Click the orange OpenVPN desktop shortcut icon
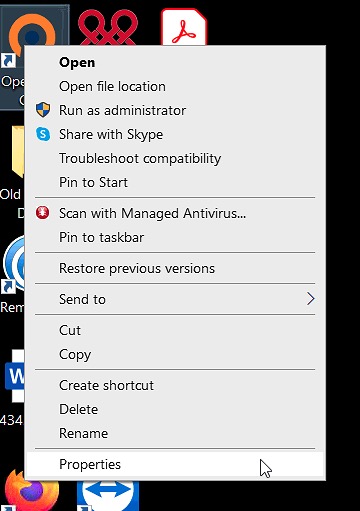Viewport: 360px width, 511px height. [32, 34]
